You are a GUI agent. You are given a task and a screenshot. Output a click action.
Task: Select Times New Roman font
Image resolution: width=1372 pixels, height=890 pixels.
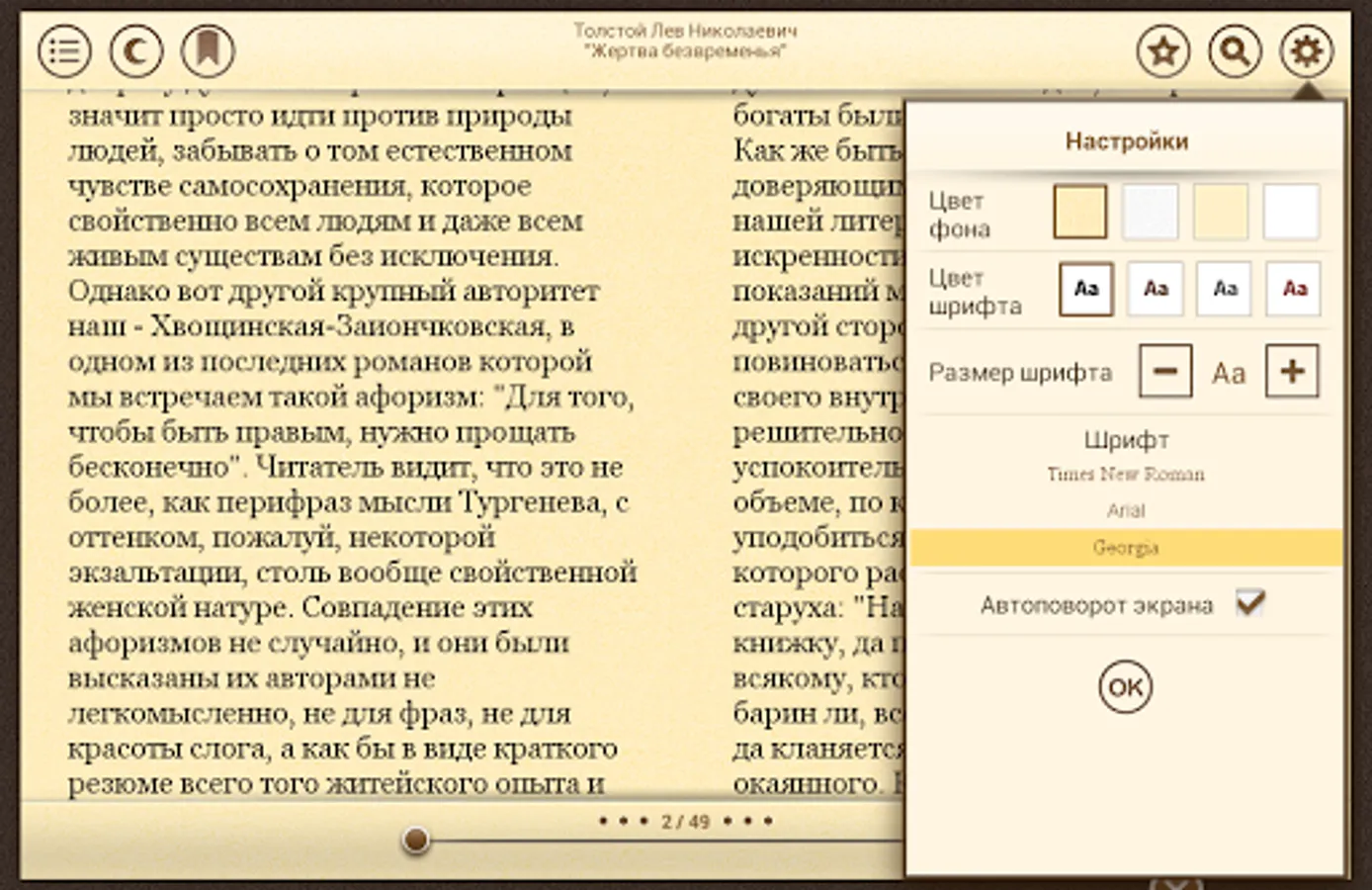1126,475
